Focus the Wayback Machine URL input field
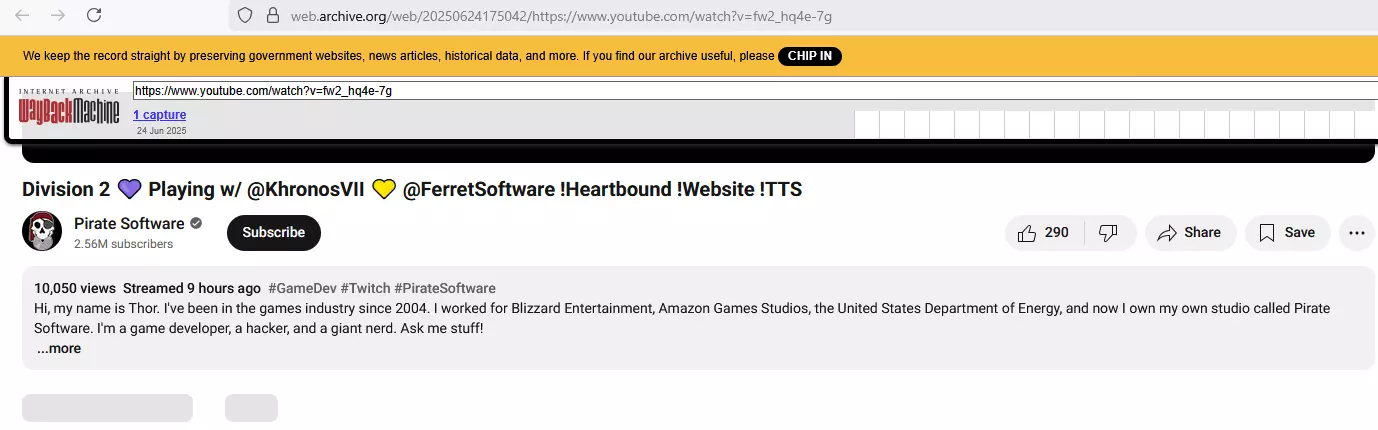 pyautogui.click(x=755, y=91)
